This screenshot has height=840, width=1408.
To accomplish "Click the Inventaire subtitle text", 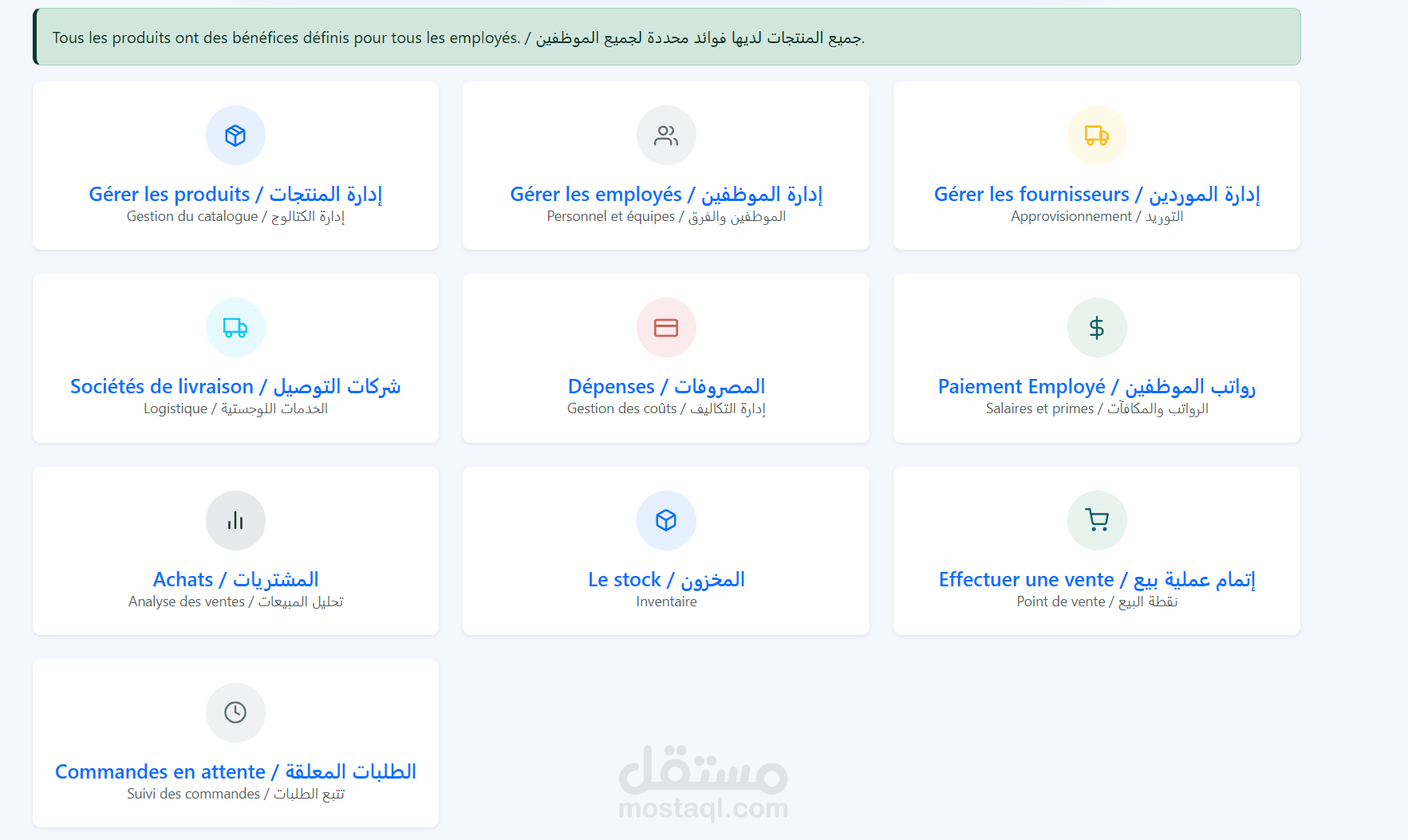I will pyautogui.click(x=666, y=601).
